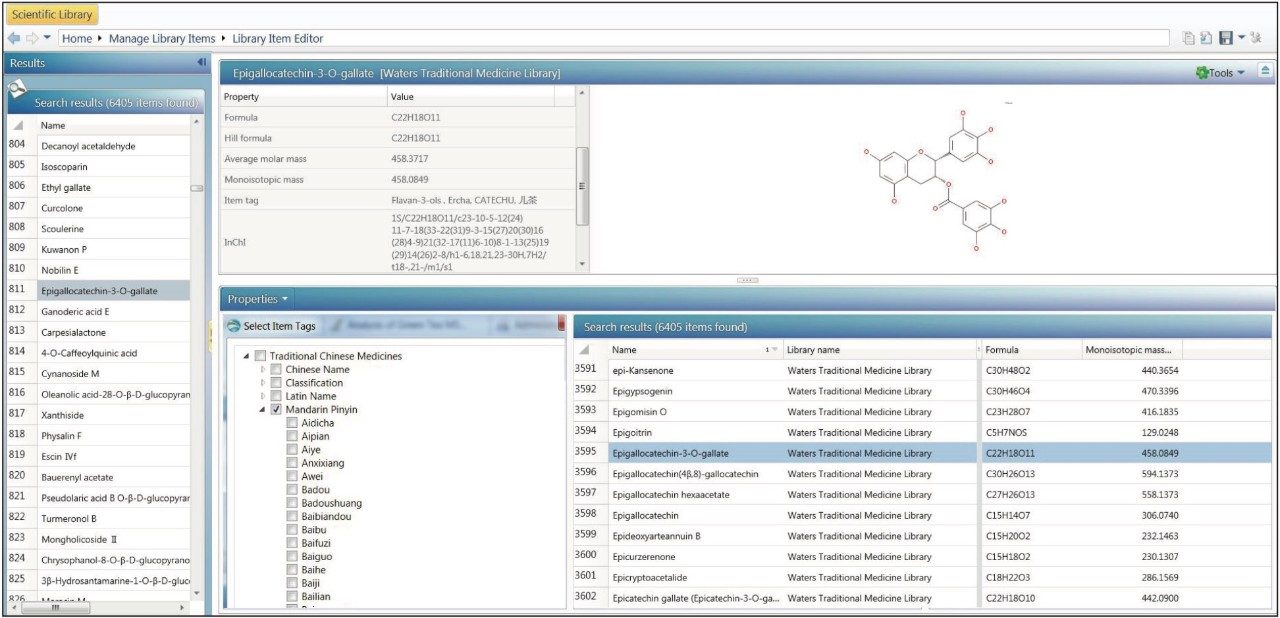Open the navigation history dropdown arrow
This screenshot has width=1280, height=618.
tap(47, 38)
